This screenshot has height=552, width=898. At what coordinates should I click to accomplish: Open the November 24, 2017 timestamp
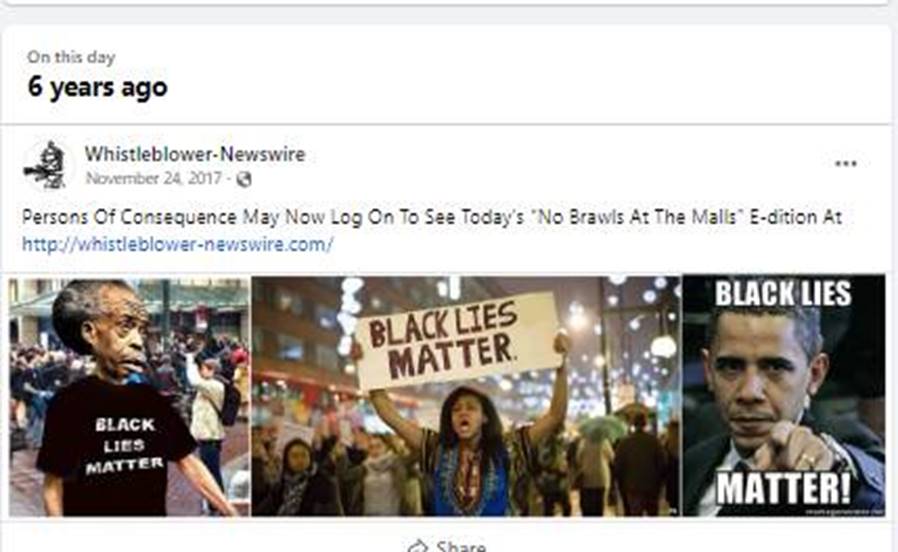pos(153,179)
